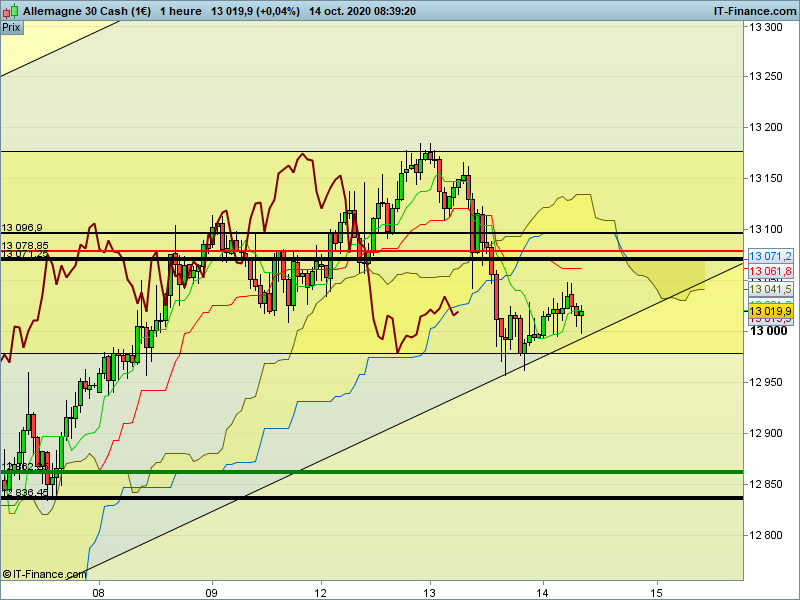
Task: Click the 09 date label on time axis
Action: (x=211, y=593)
